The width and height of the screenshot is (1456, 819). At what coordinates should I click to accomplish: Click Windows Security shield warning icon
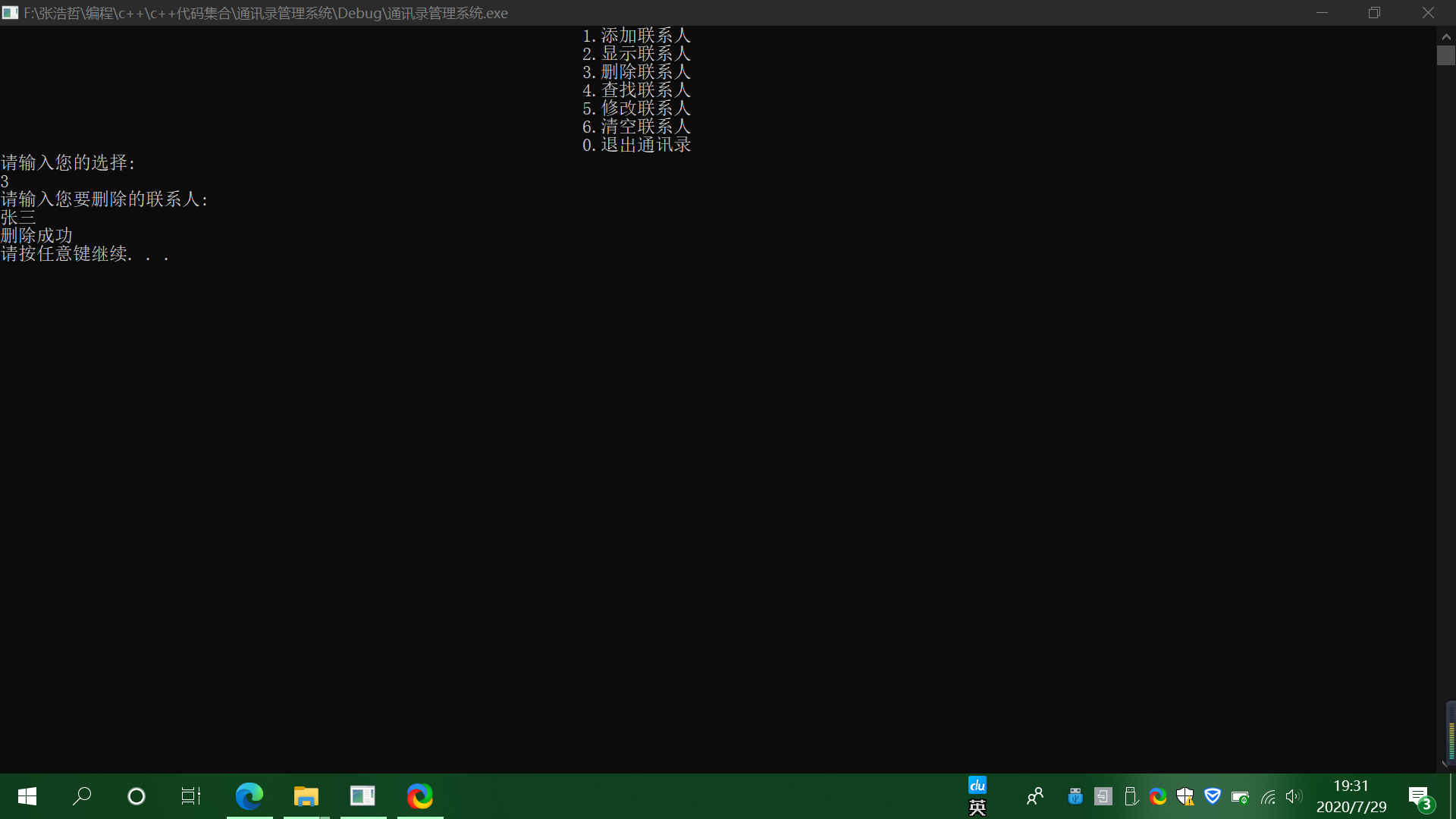[x=1185, y=796]
